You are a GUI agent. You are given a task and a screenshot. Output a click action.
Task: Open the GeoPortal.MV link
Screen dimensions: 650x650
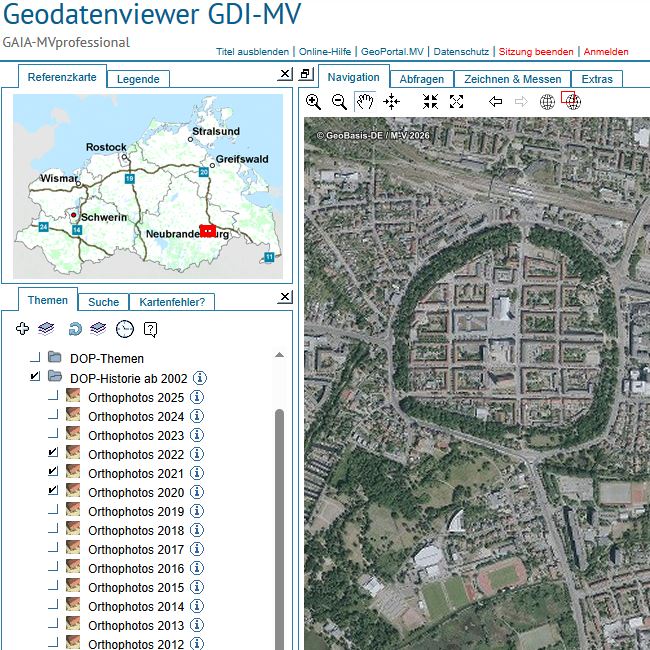point(392,52)
